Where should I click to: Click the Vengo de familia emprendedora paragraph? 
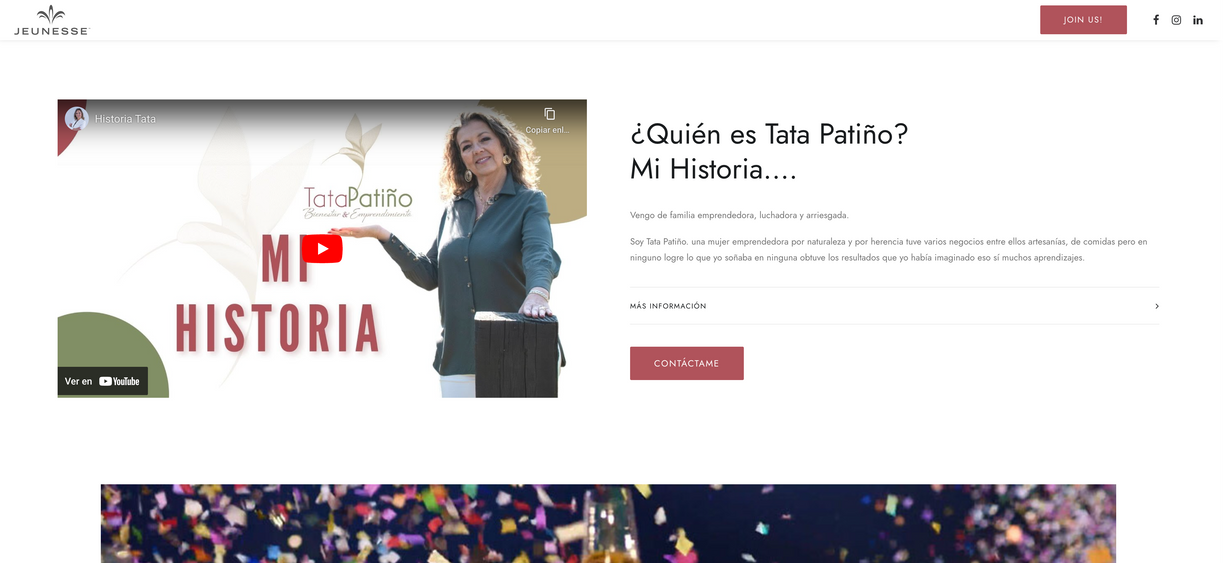[x=739, y=215]
